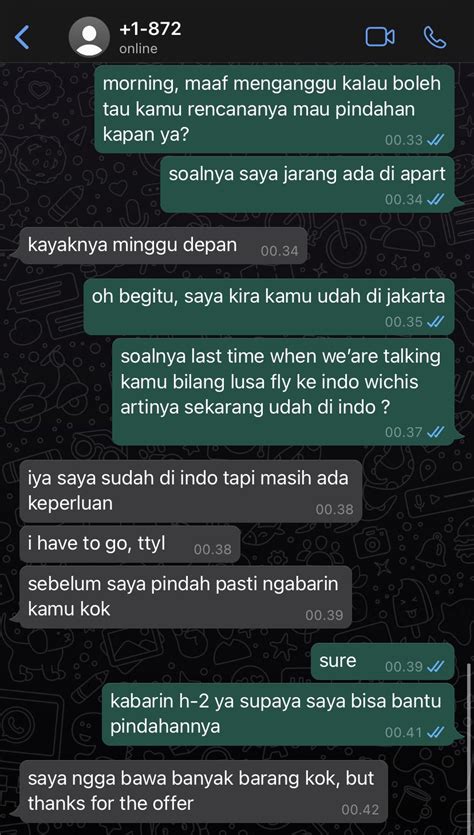
Task: Tap the 'kabarin h-2 ya' message
Action: point(278,714)
